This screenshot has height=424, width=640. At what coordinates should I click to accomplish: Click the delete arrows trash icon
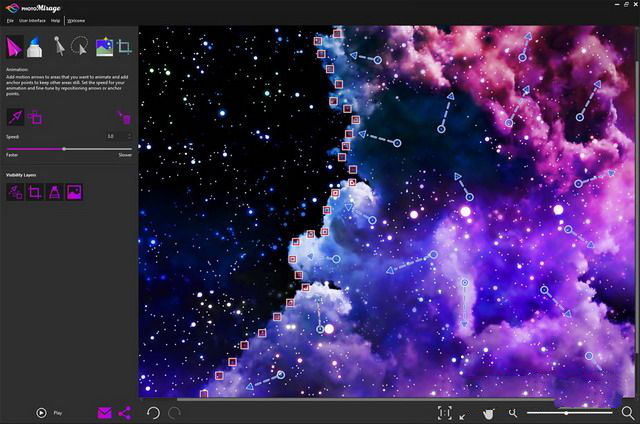point(124,118)
